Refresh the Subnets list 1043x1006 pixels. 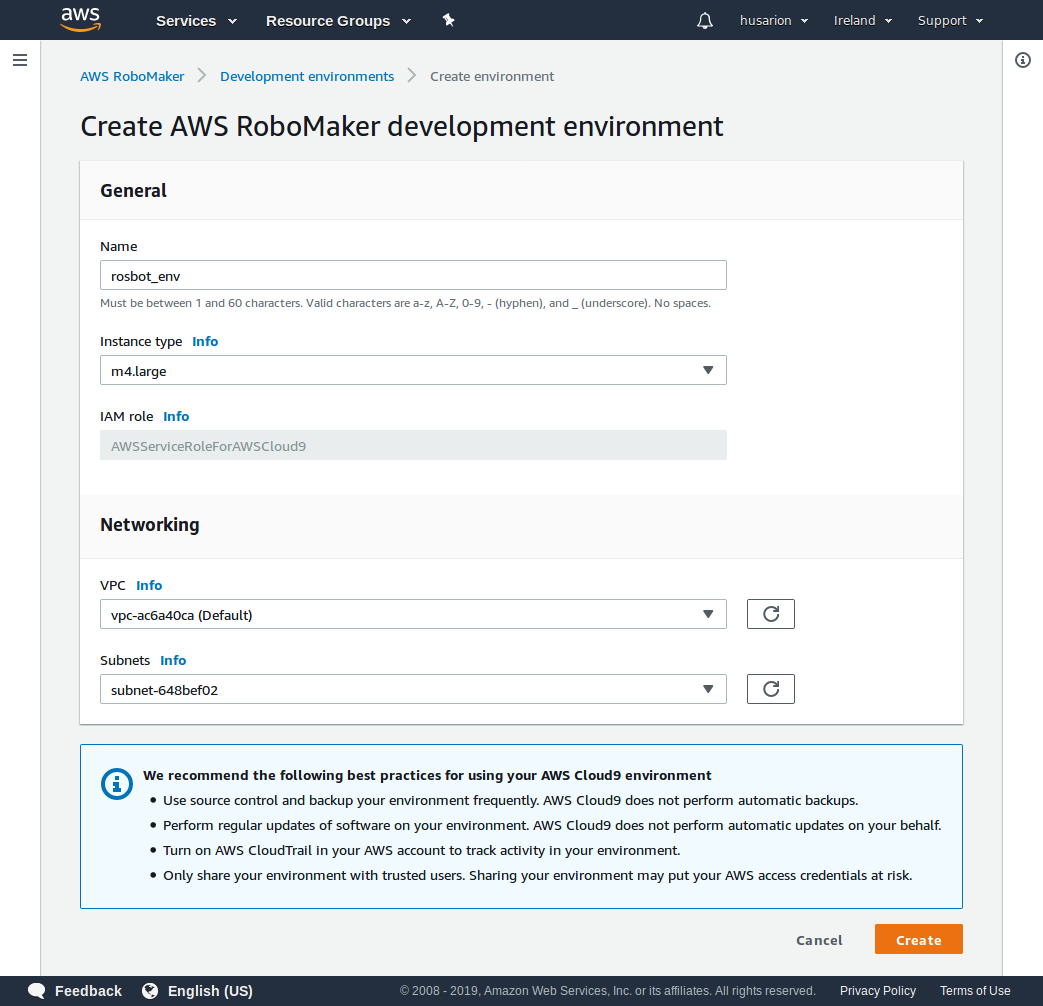(771, 689)
